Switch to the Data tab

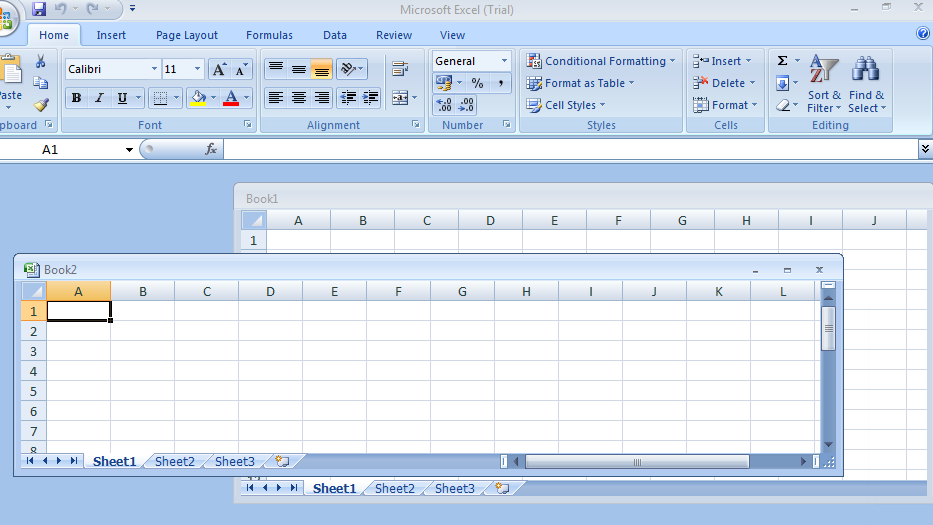coord(335,35)
